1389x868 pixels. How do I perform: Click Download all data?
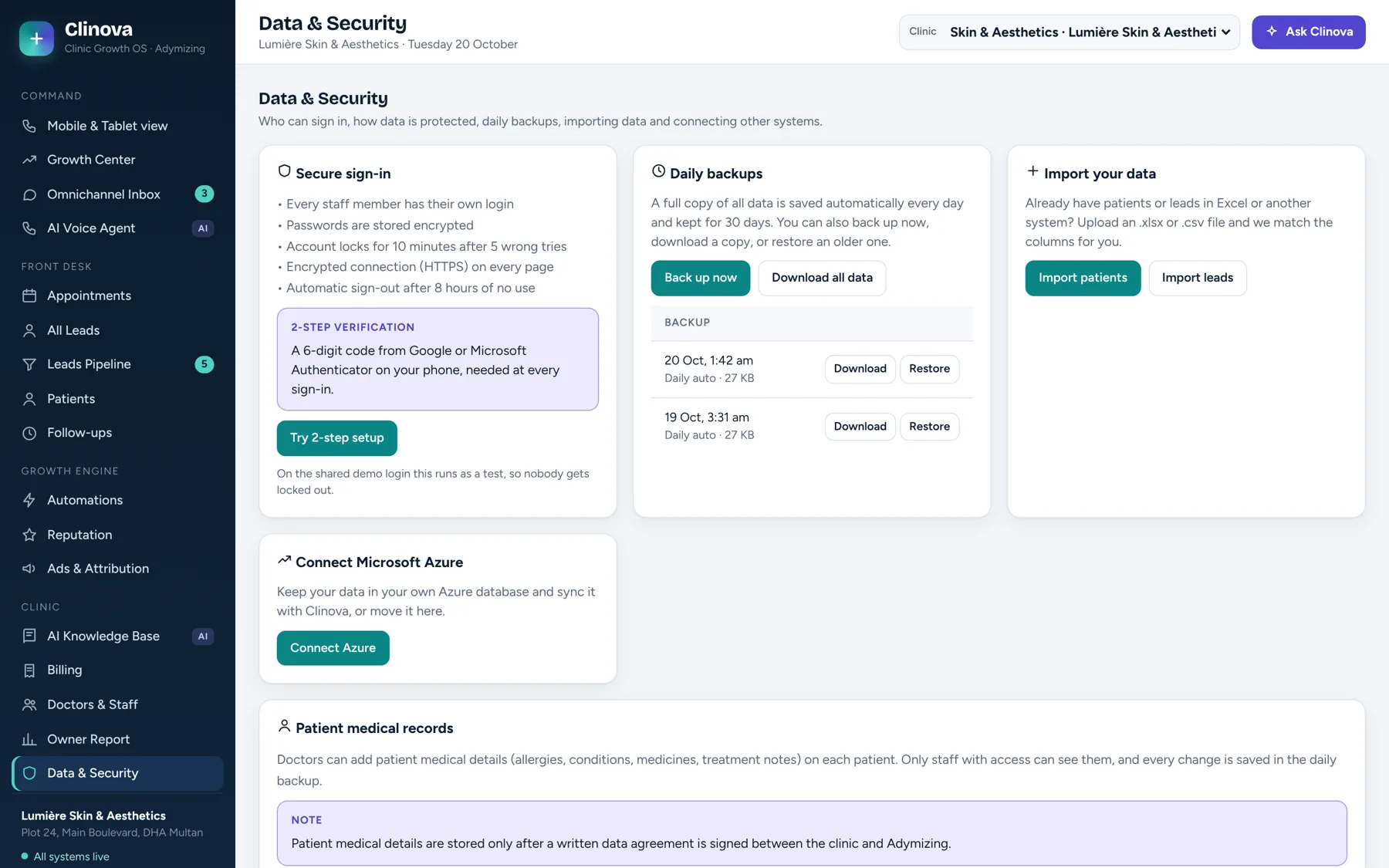(x=822, y=278)
